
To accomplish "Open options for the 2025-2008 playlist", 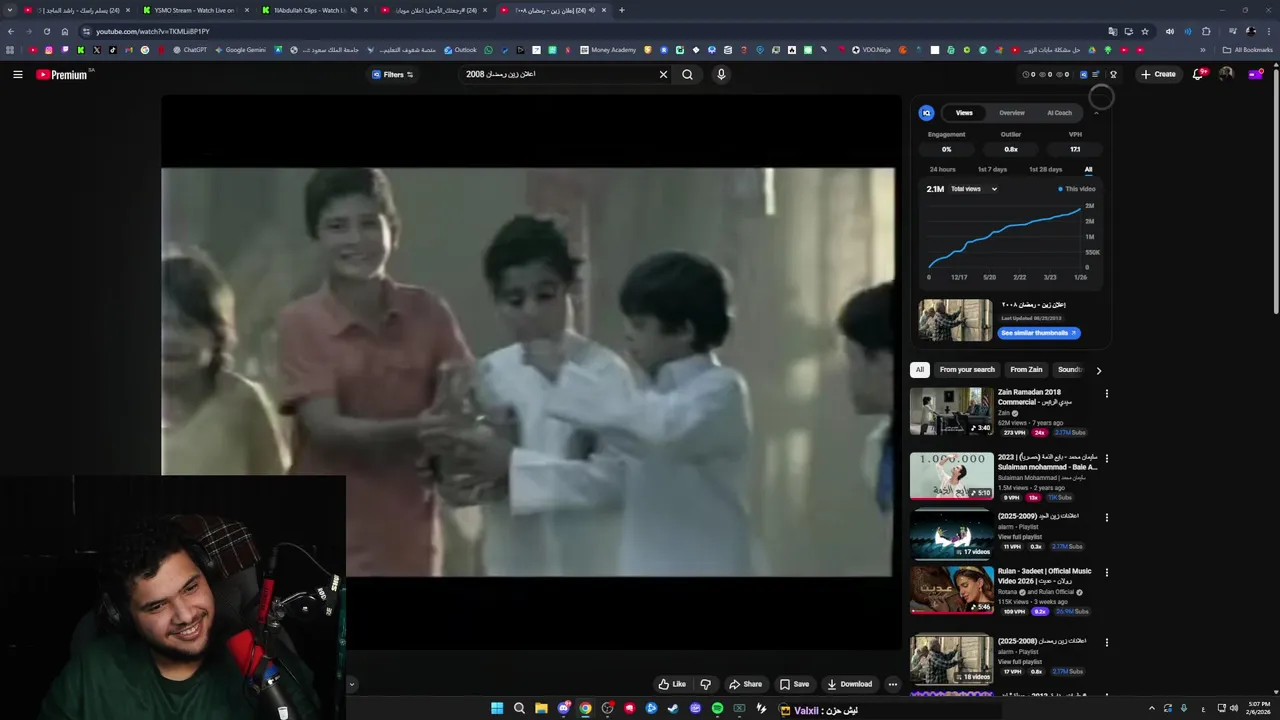I will pyautogui.click(x=1106, y=642).
